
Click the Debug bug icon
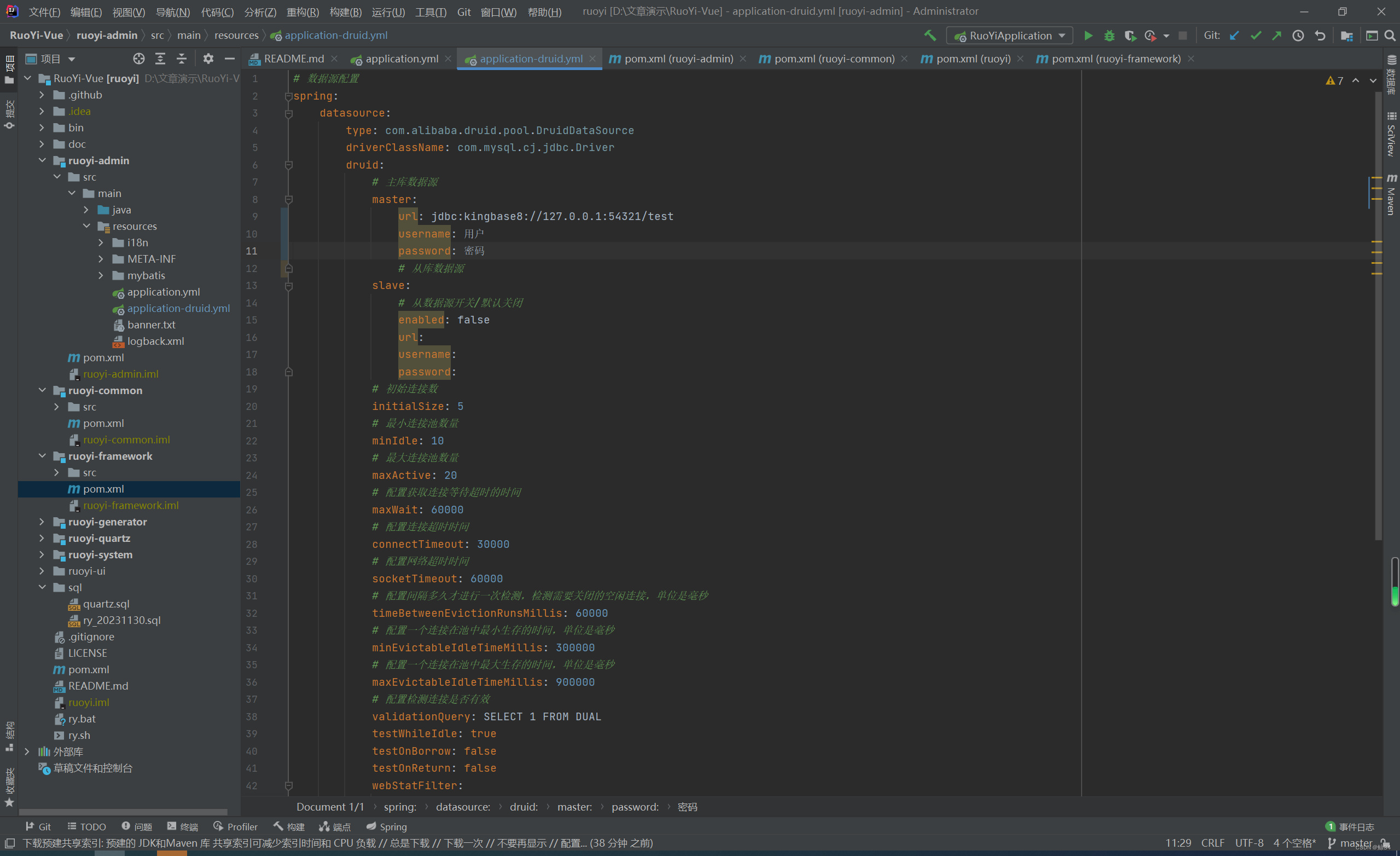point(1108,36)
